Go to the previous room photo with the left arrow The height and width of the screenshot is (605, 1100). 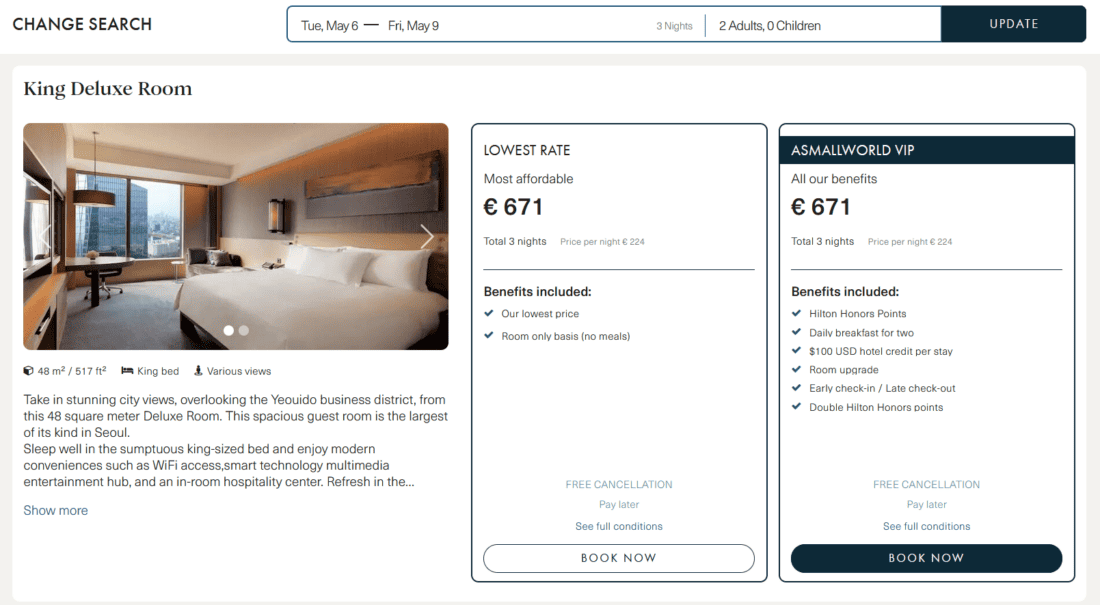44,237
